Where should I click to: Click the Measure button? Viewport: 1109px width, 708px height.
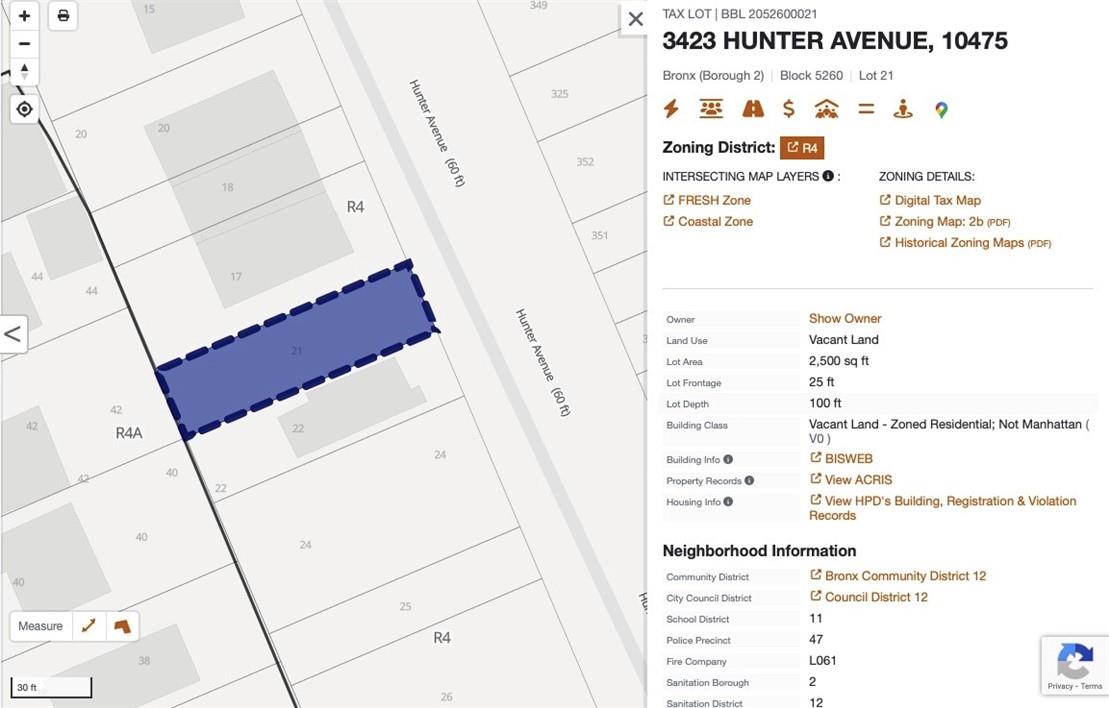pyautogui.click(x=40, y=625)
